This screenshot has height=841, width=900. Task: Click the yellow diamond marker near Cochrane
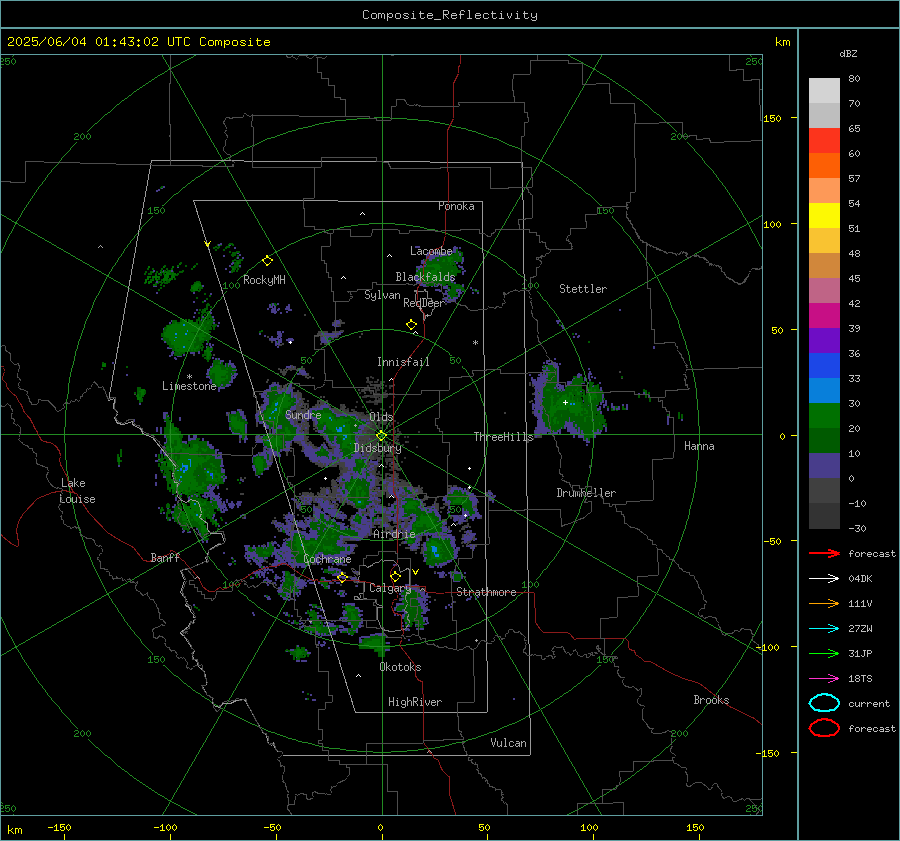342,577
